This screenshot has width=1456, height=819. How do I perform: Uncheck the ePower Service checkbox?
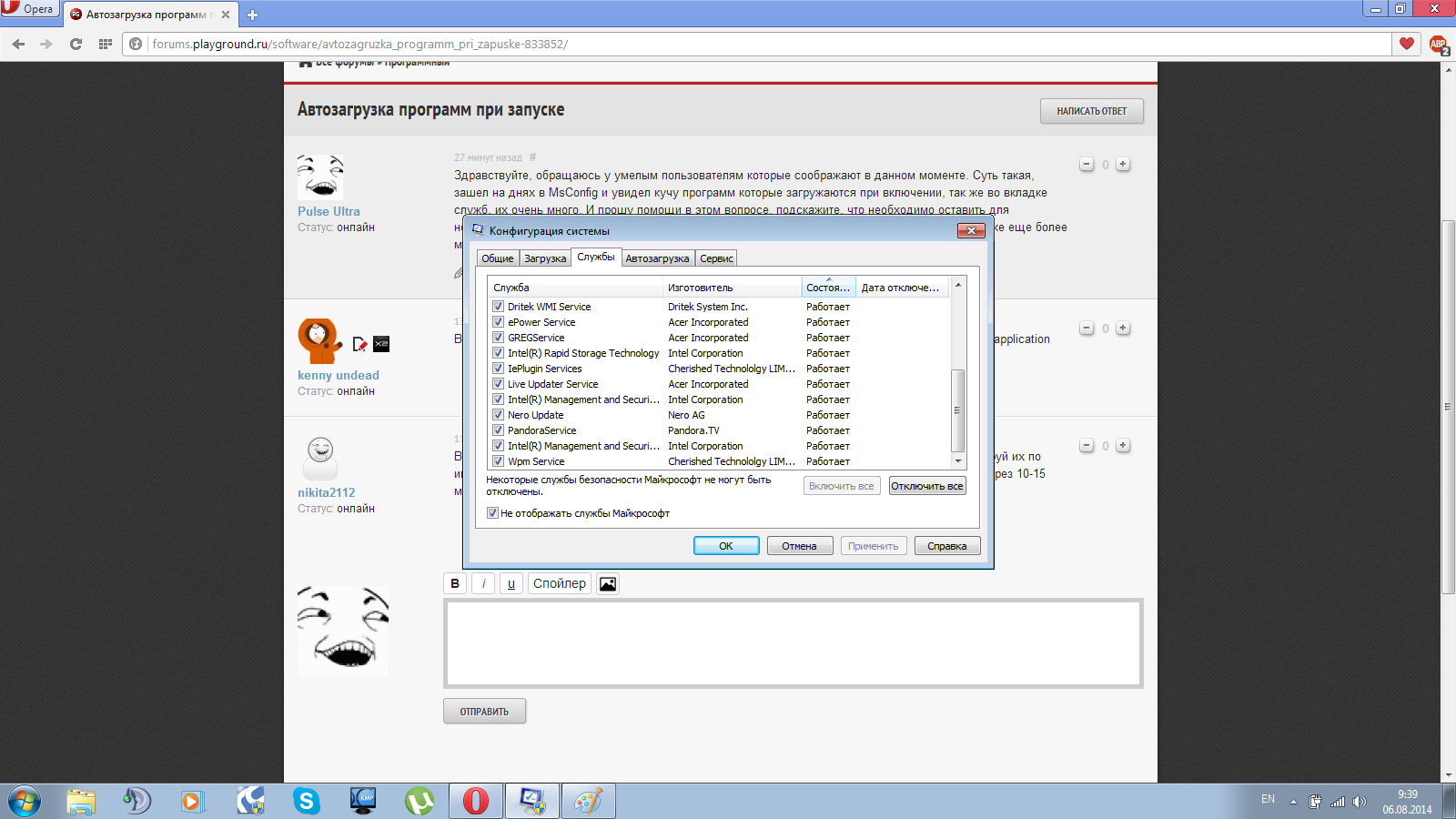coord(498,322)
